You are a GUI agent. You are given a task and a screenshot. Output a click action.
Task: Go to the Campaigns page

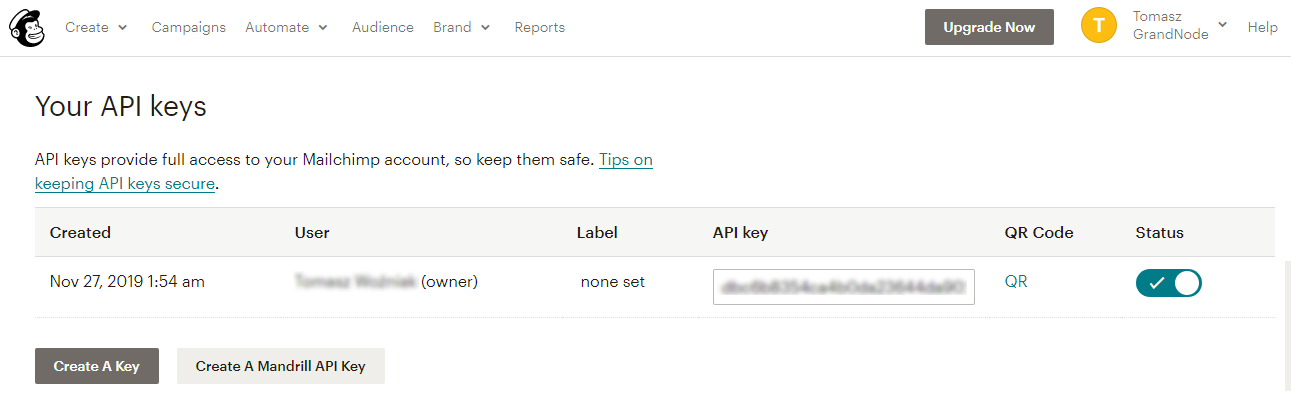tap(189, 27)
